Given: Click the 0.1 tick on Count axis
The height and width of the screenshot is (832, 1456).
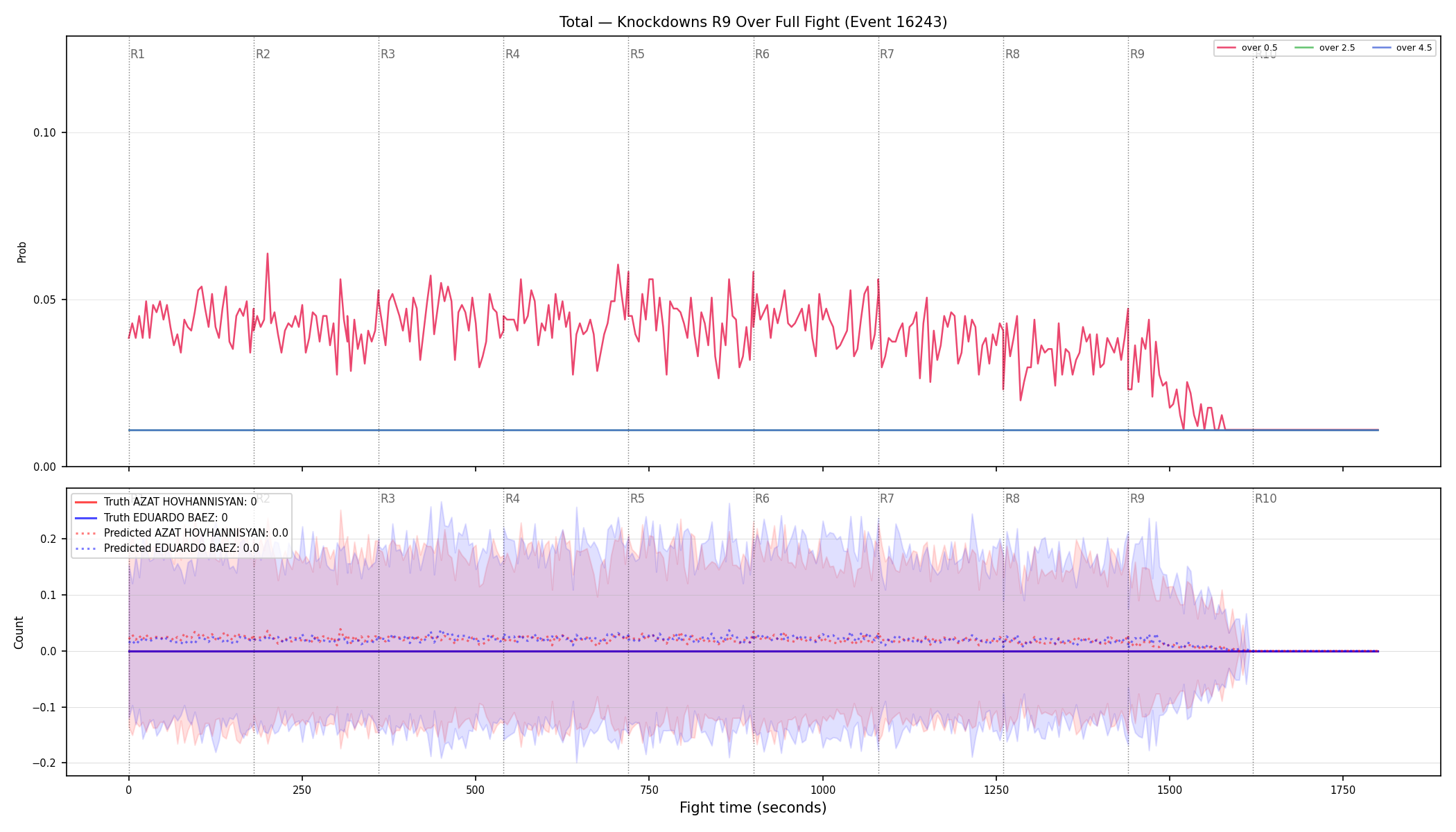Looking at the screenshot, I should pos(48,596).
